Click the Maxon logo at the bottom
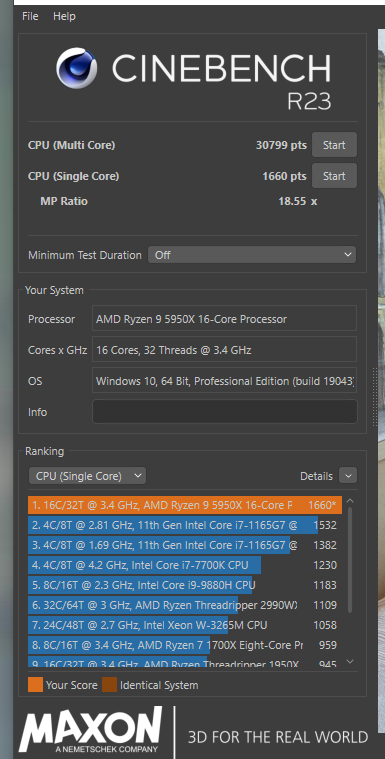 pyautogui.click(x=90, y=729)
